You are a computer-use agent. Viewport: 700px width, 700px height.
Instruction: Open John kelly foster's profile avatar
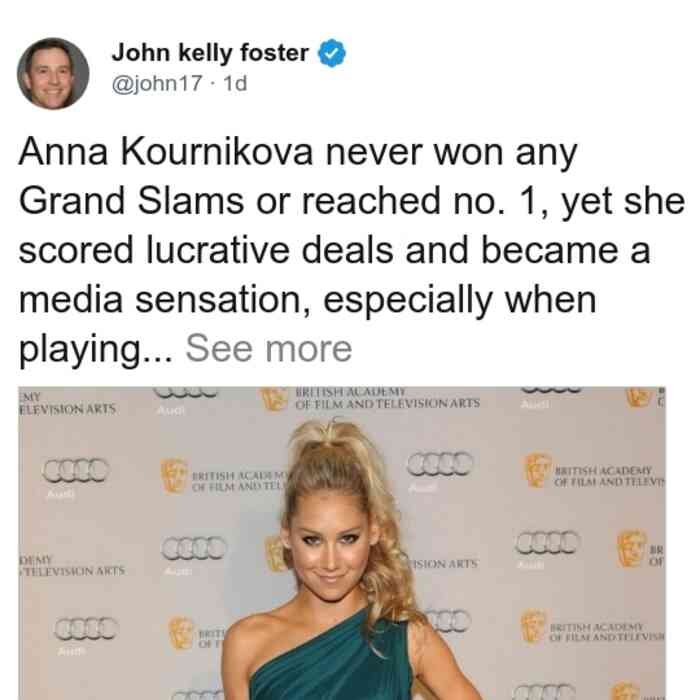(53, 74)
